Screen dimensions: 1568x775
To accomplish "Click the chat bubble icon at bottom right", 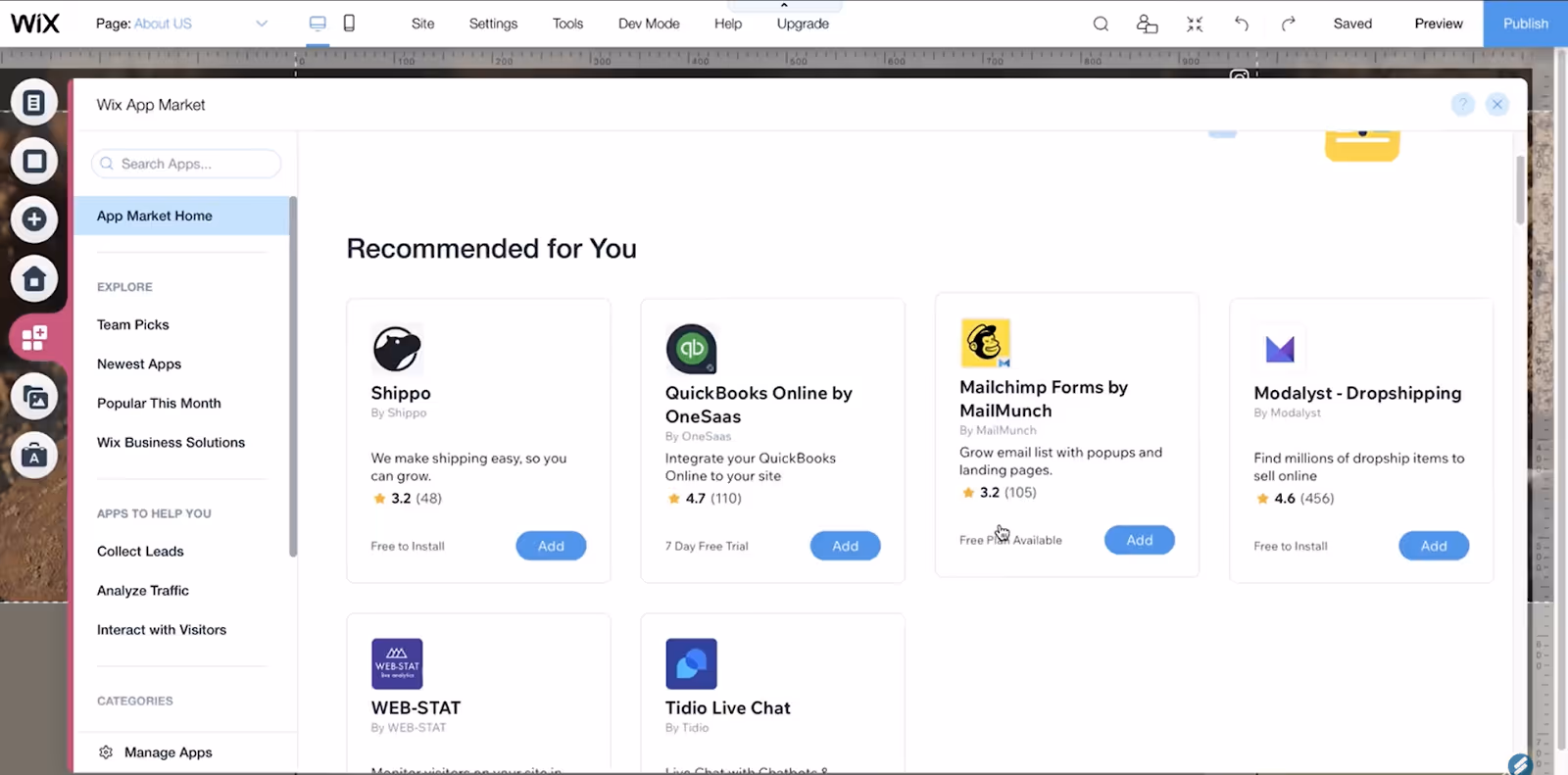I will [1520, 763].
